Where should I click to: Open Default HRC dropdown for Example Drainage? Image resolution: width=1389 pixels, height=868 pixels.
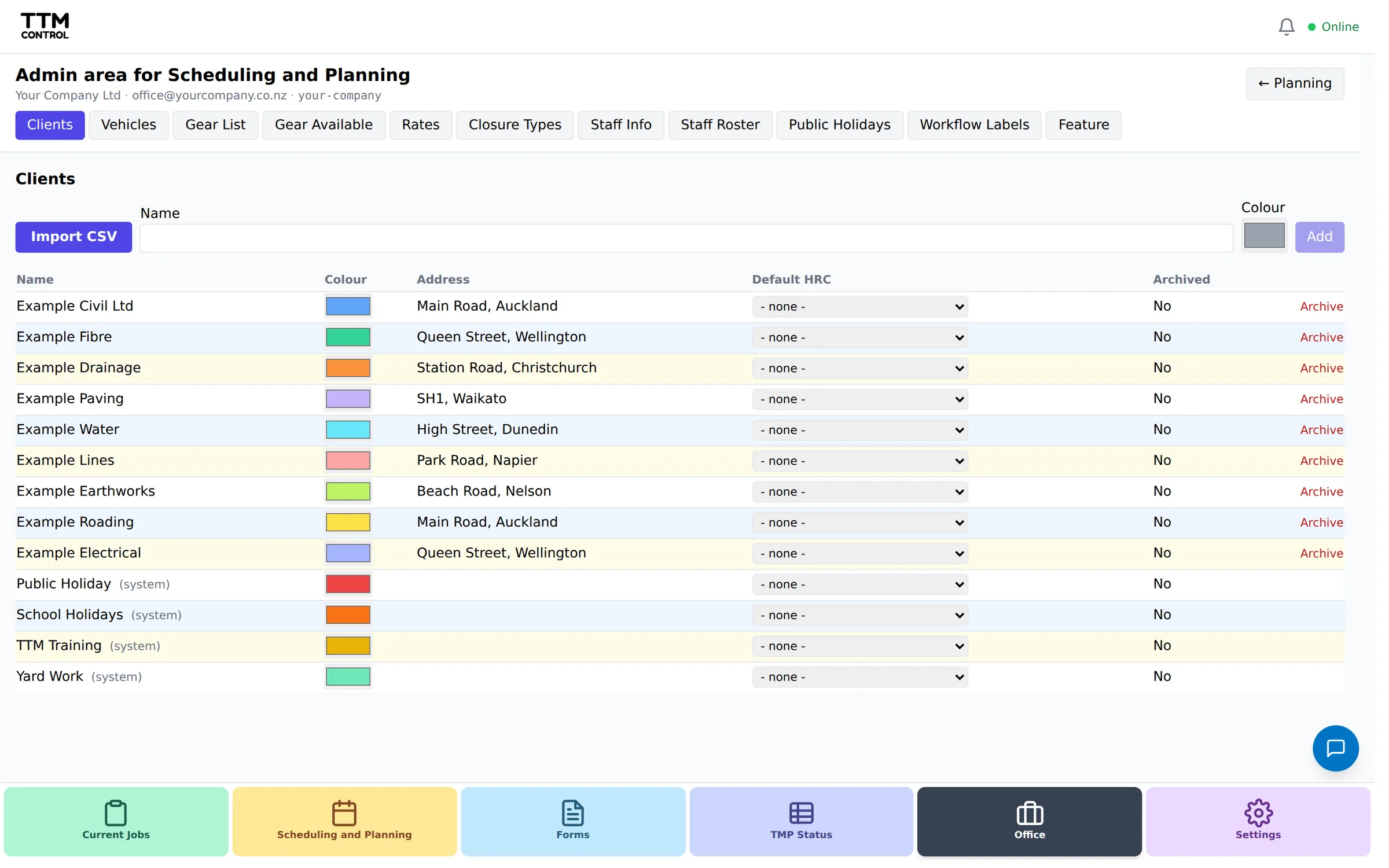coord(859,368)
